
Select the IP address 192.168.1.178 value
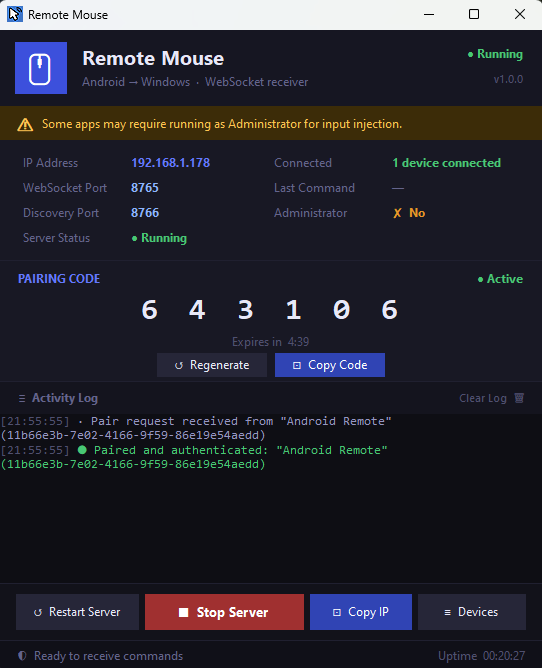[x=170, y=163]
